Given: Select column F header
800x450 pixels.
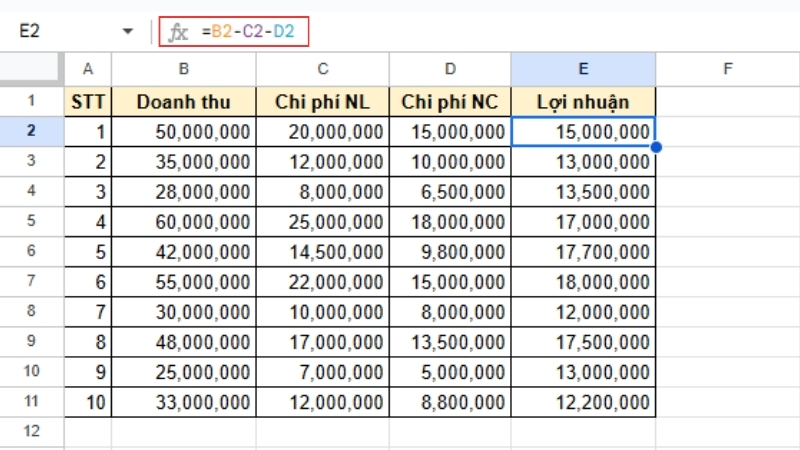Looking at the screenshot, I should click(x=727, y=69).
